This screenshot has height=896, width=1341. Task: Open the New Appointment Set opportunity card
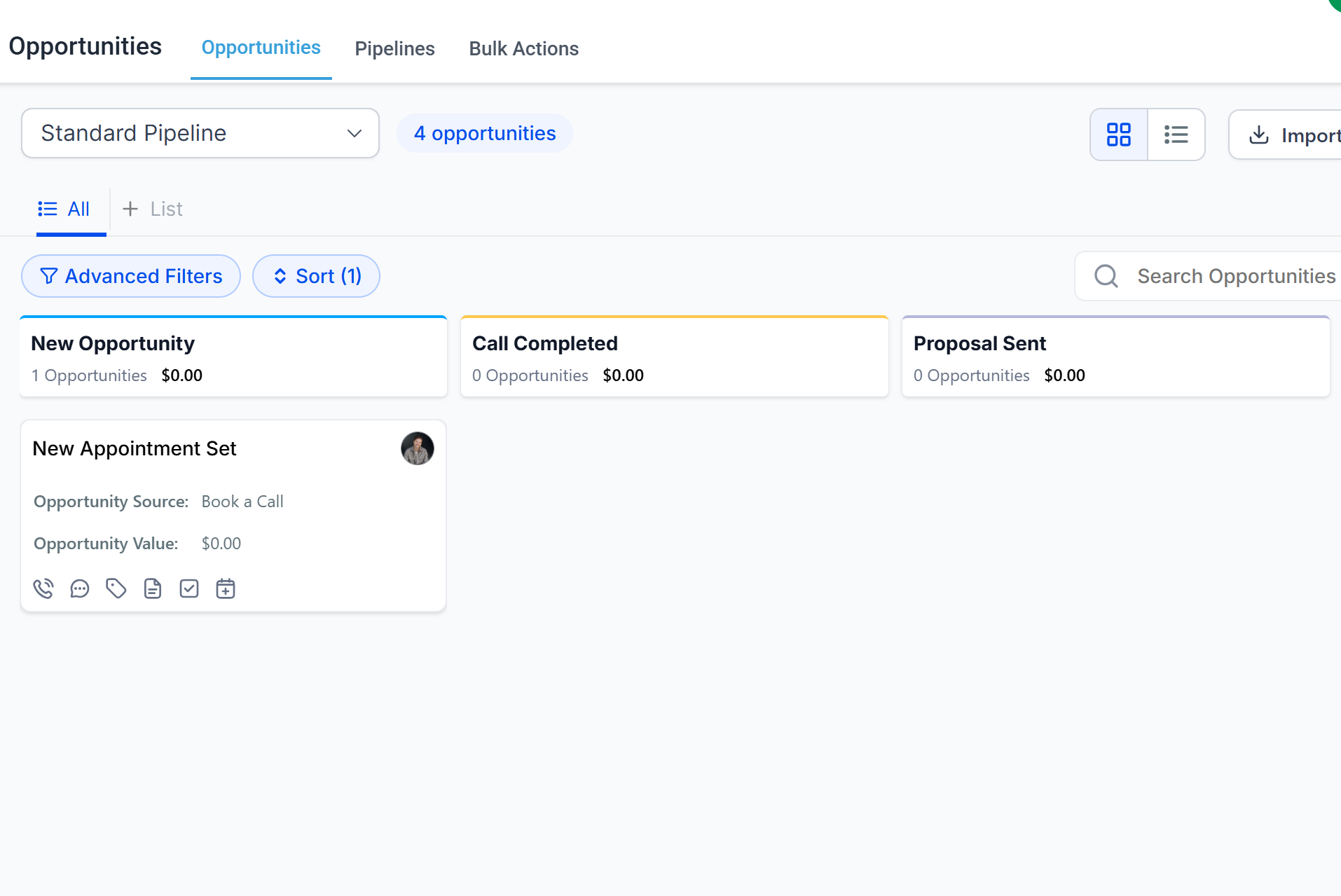point(135,448)
